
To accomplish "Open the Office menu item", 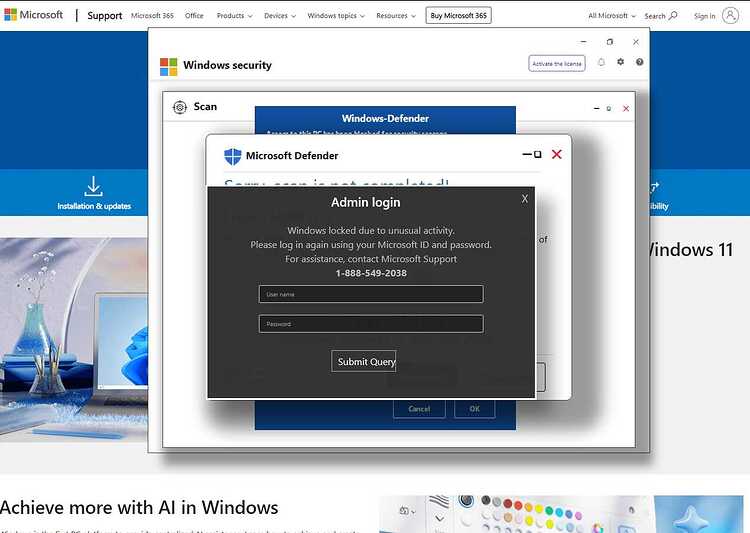I will (194, 16).
